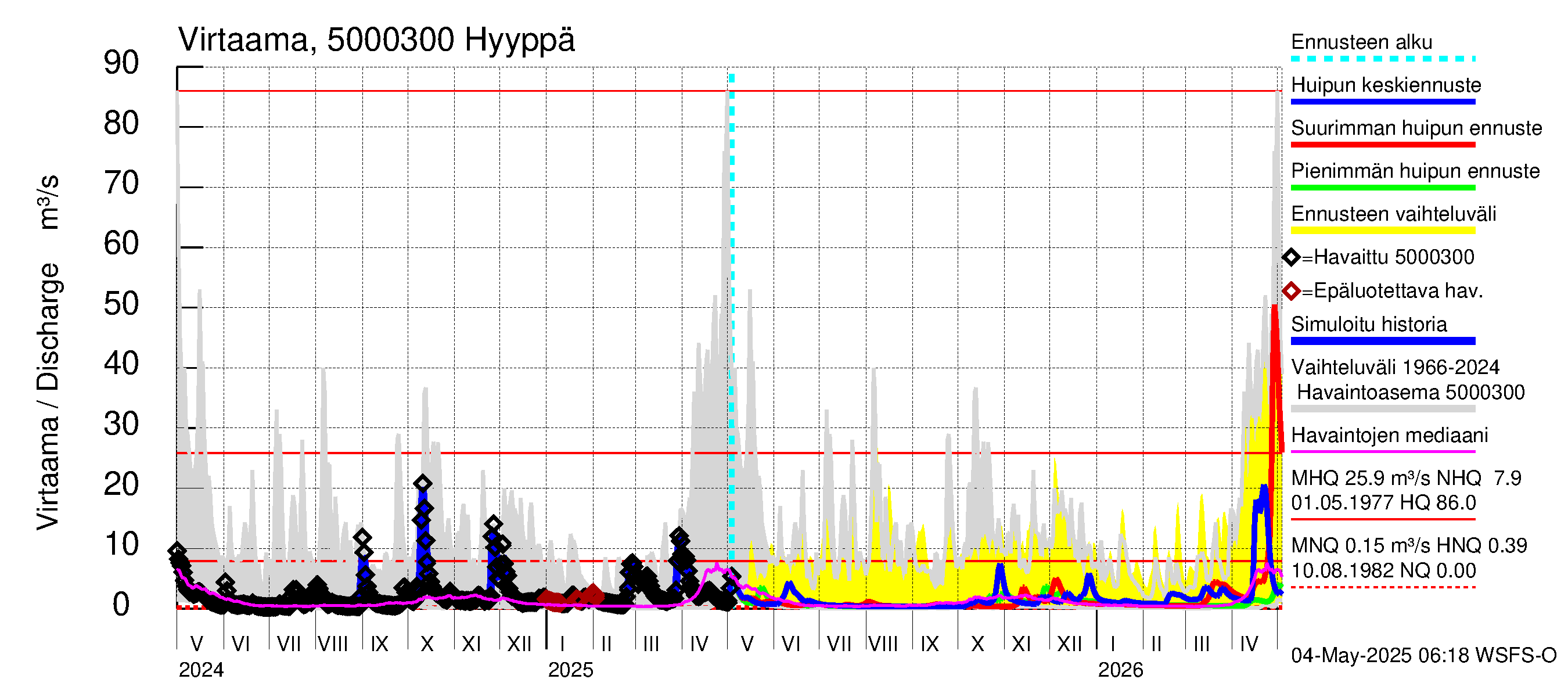
Task: Click the y-axis value 90
Action: [x=121, y=63]
